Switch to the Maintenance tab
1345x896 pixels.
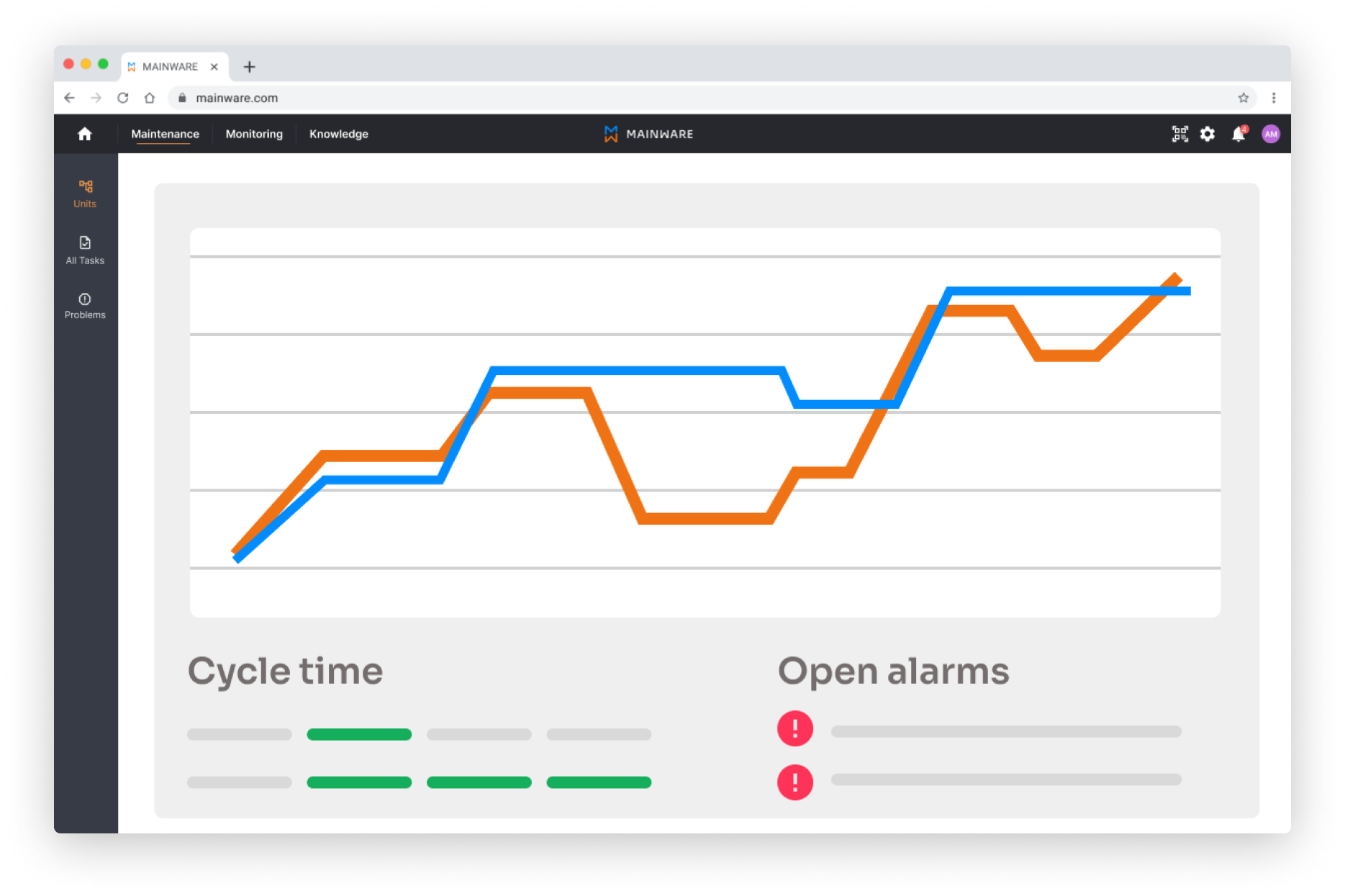tap(165, 134)
